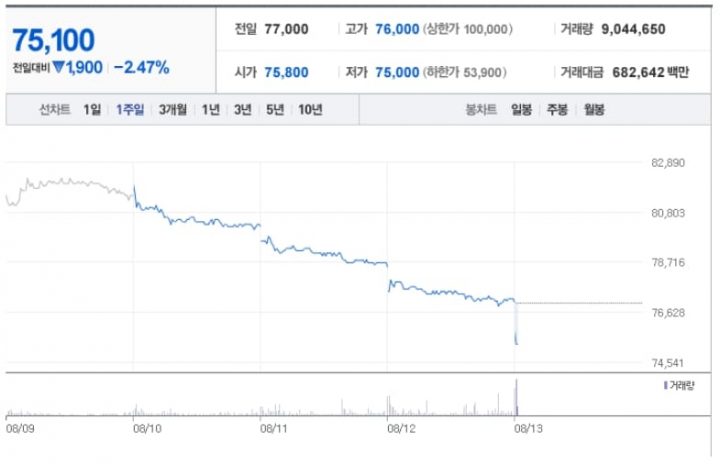
Task: Select the 월봉 candle chart
Action: tap(594, 110)
